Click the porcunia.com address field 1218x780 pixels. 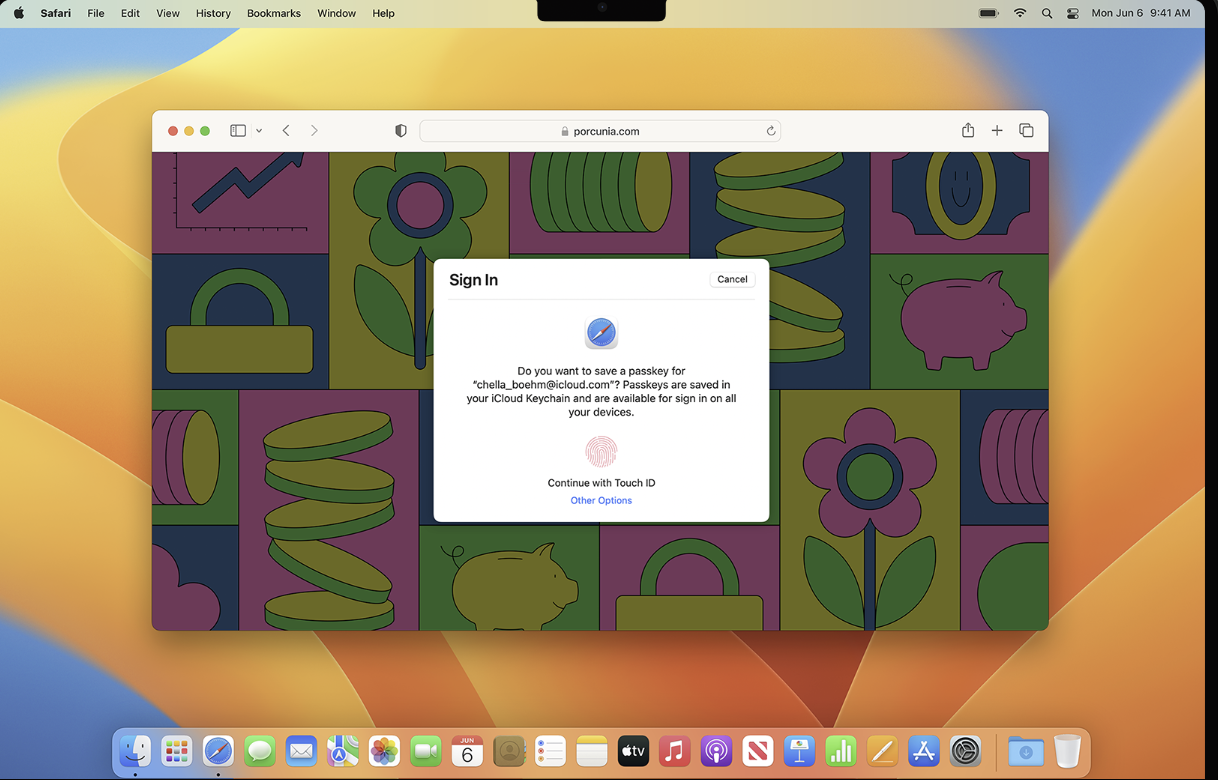click(600, 131)
